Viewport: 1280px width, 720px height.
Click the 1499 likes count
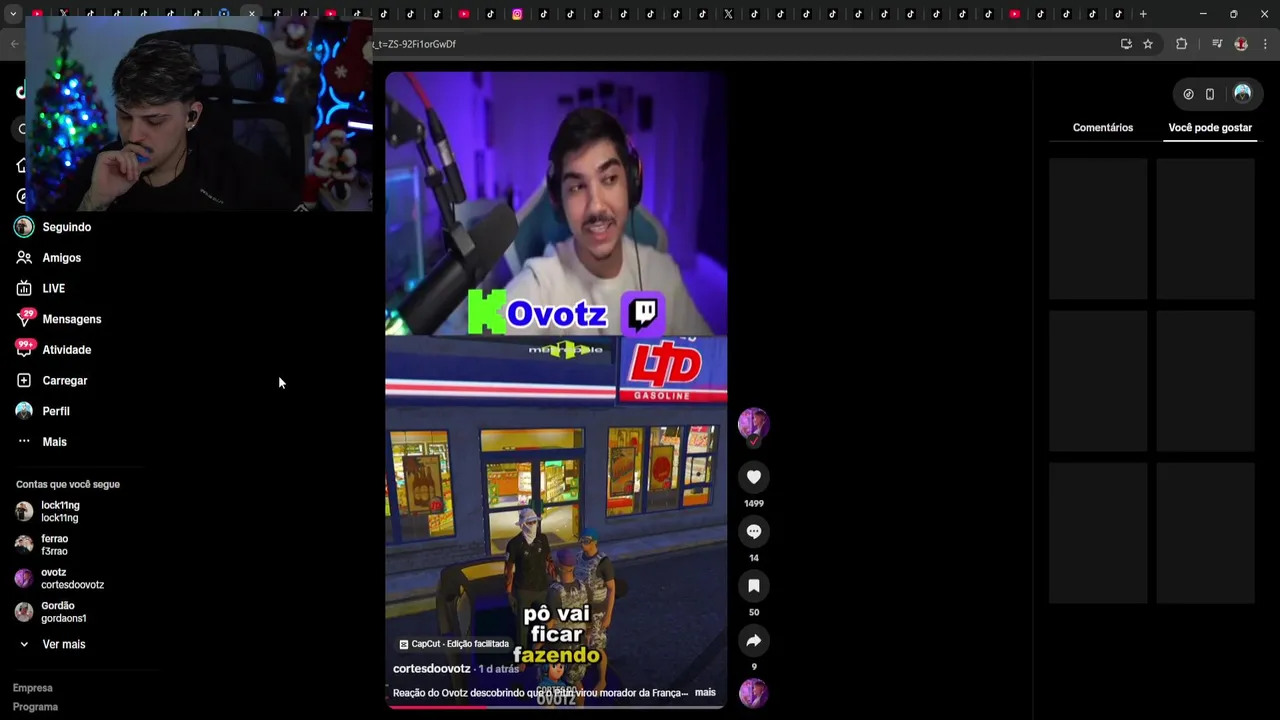(754, 504)
